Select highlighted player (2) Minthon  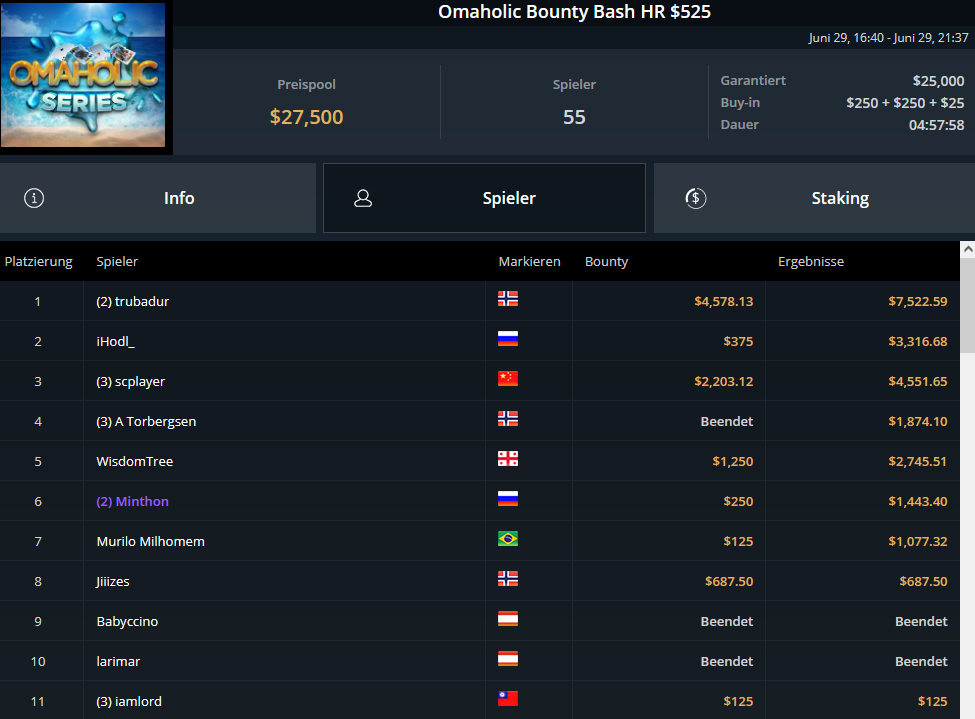[x=132, y=501]
